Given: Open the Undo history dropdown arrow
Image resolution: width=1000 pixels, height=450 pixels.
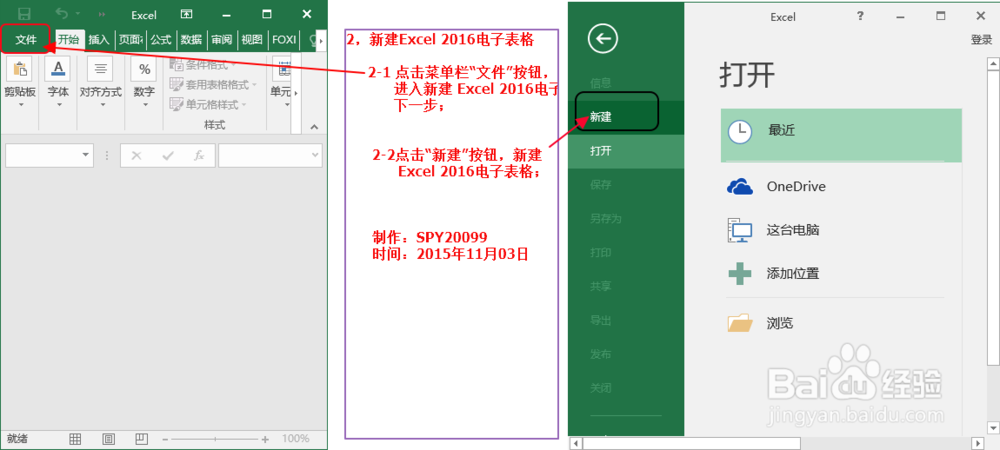Looking at the screenshot, I should coord(78,14).
